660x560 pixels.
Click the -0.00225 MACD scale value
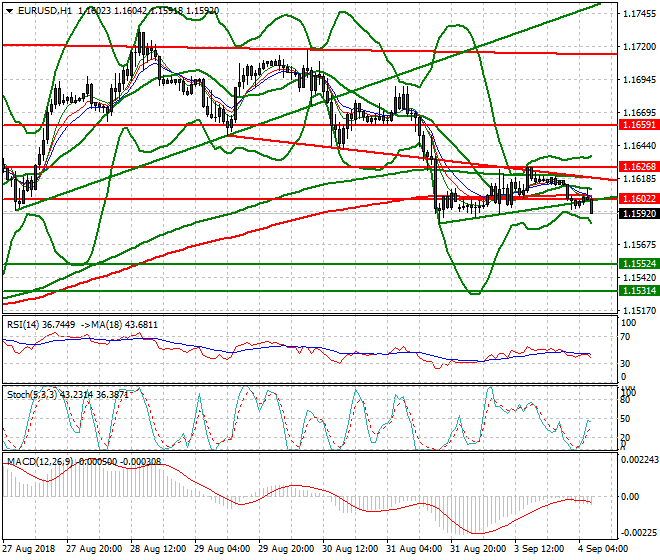point(640,533)
